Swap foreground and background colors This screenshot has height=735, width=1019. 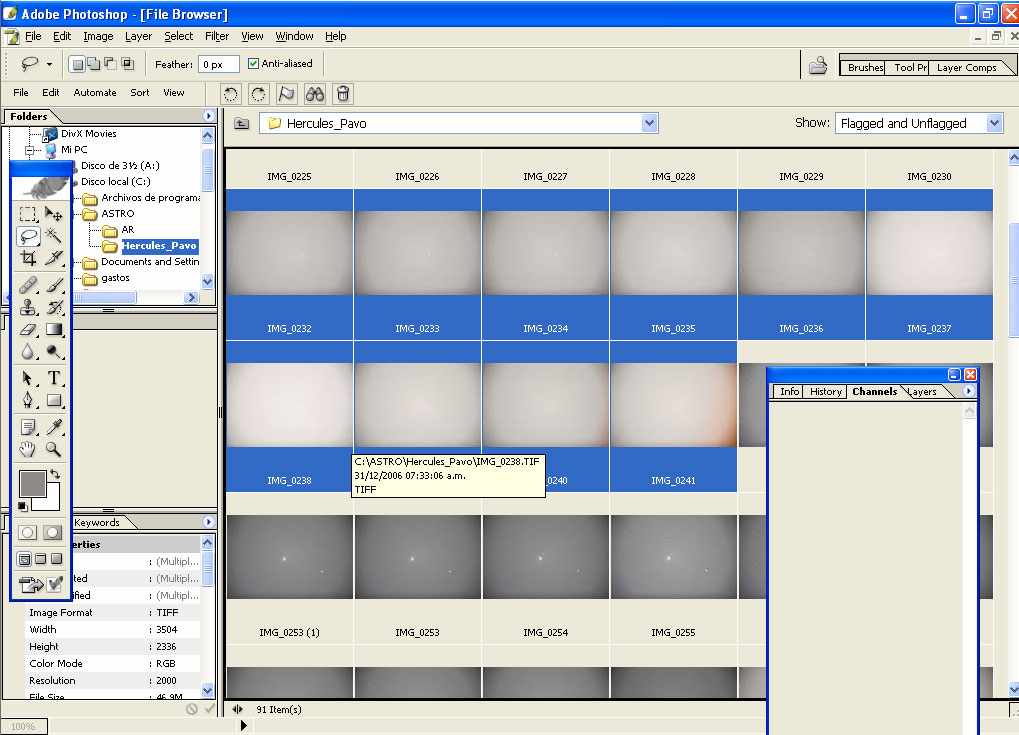pos(54,474)
